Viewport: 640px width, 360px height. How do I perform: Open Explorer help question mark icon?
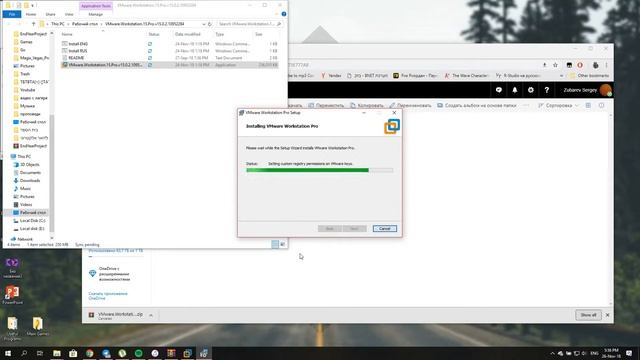point(284,14)
